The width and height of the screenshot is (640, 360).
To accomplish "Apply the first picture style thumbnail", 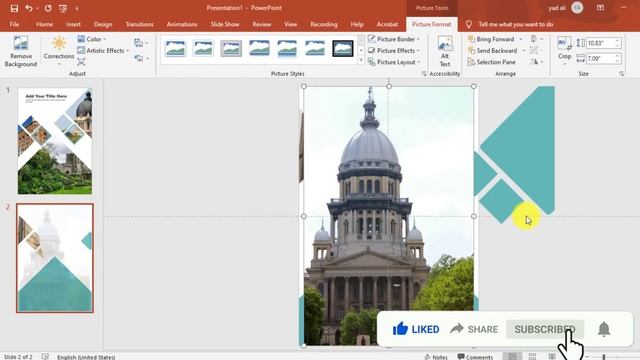I will pos(176,49).
